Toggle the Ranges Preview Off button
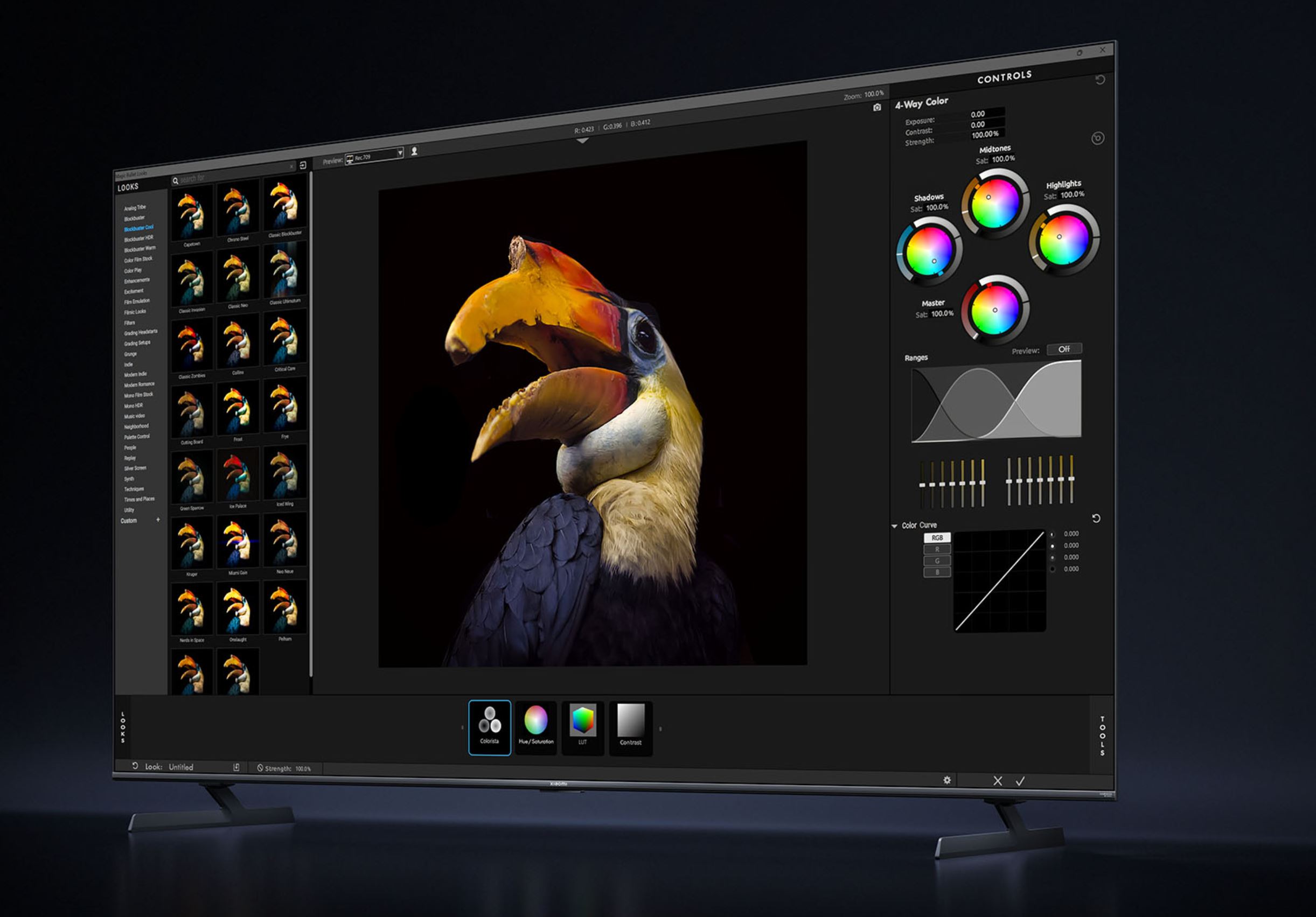The image size is (1316, 917). 1064,349
